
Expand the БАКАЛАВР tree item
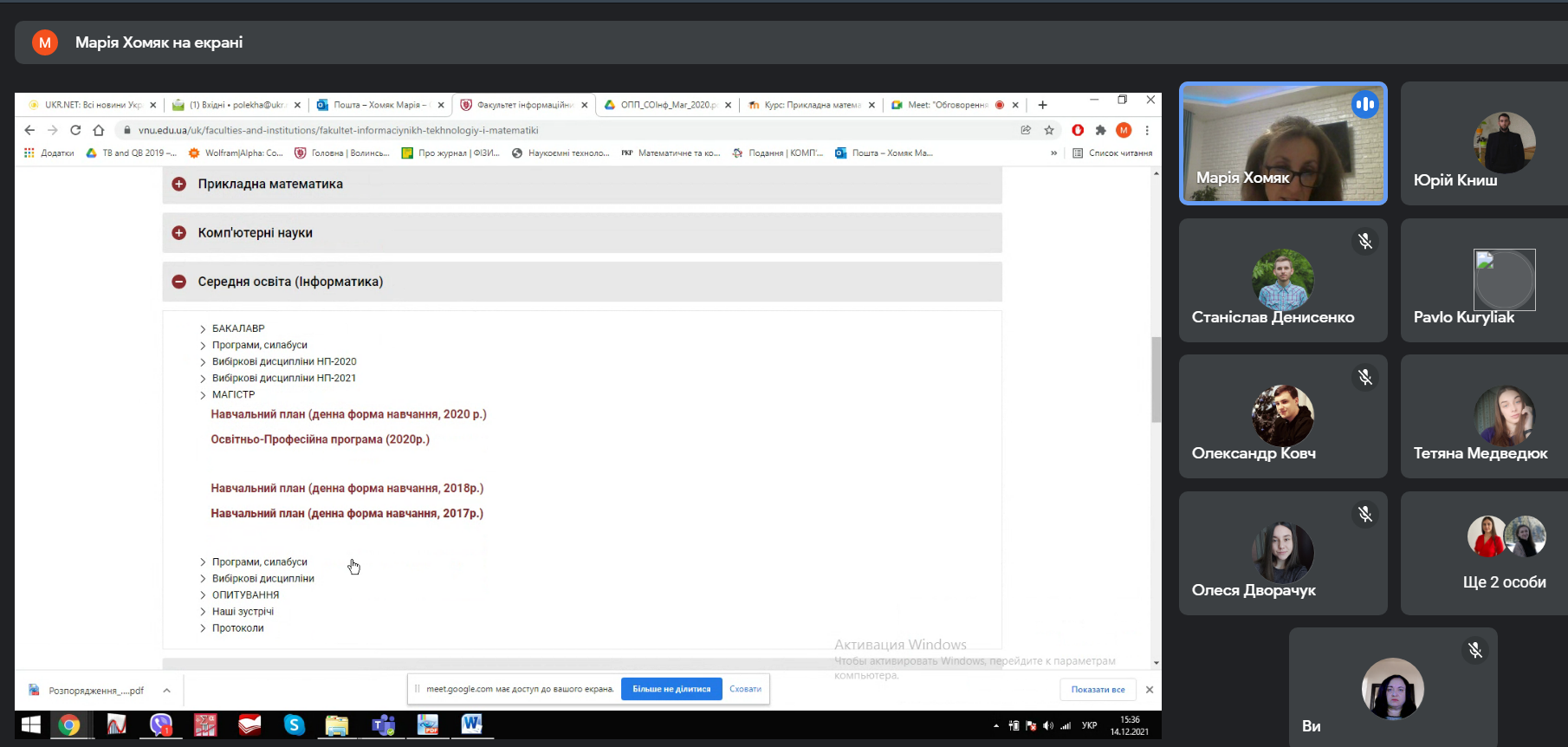pyautogui.click(x=203, y=329)
